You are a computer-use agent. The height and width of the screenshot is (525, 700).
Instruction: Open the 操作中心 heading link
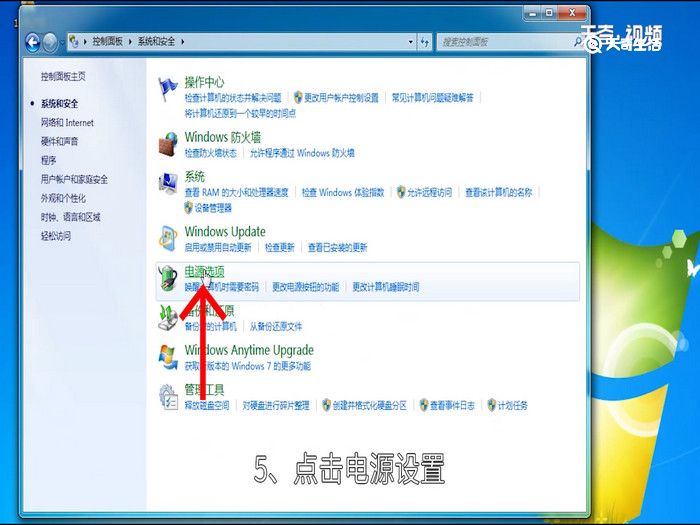pyautogui.click(x=204, y=82)
